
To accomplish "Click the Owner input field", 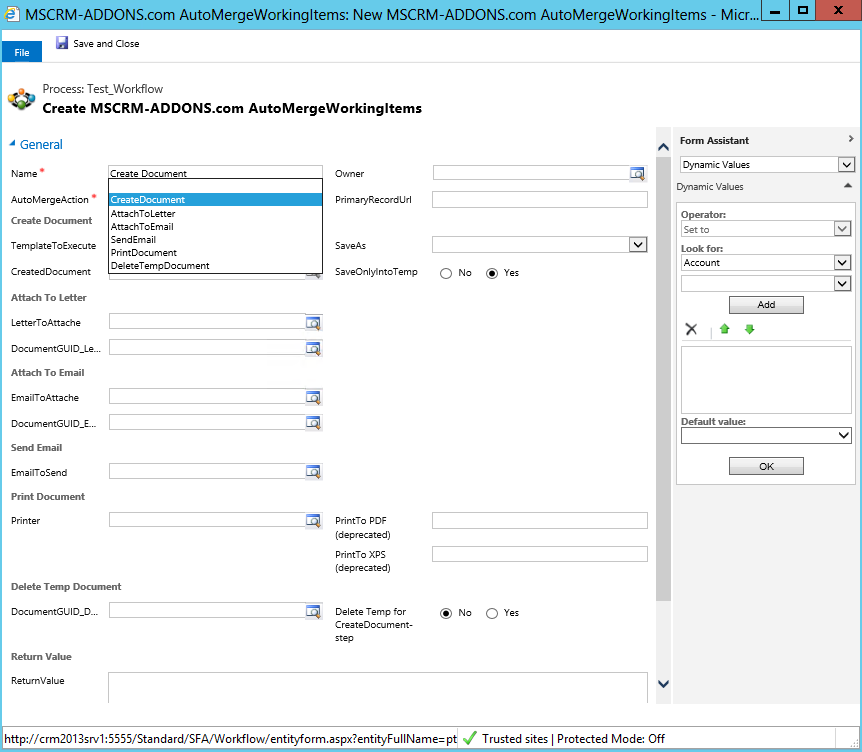I will 532,173.
